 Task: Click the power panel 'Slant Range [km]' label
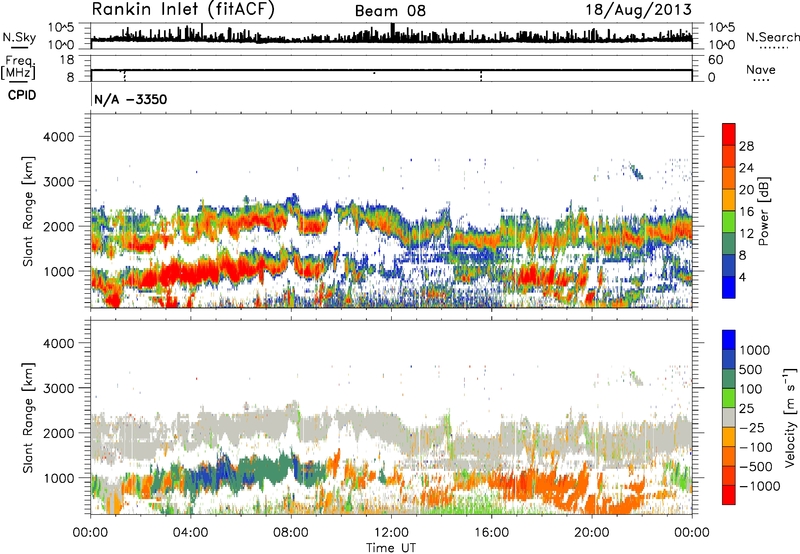(x=28, y=211)
